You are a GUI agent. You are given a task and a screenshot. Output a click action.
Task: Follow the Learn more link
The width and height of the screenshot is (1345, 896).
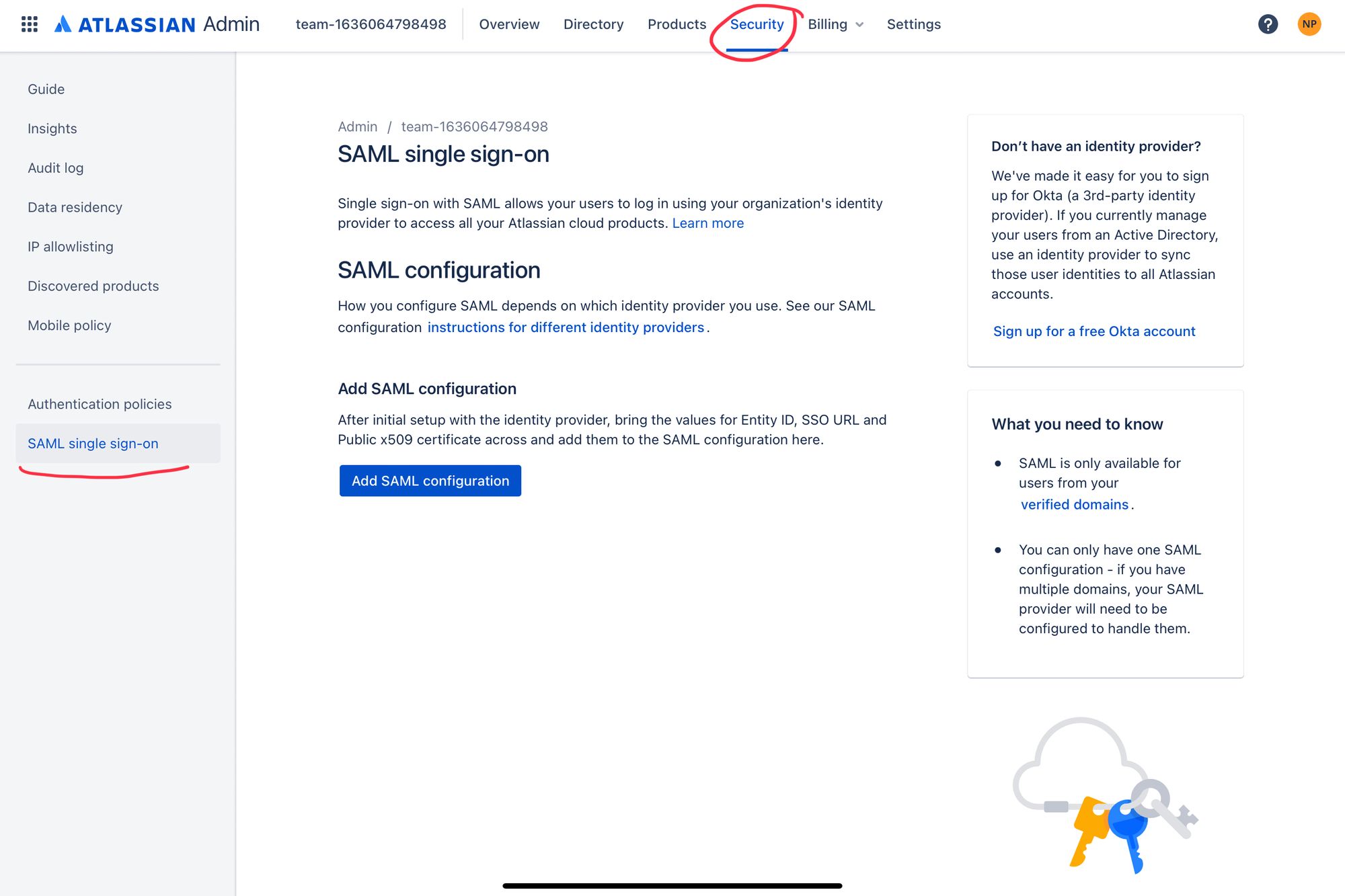coord(707,223)
